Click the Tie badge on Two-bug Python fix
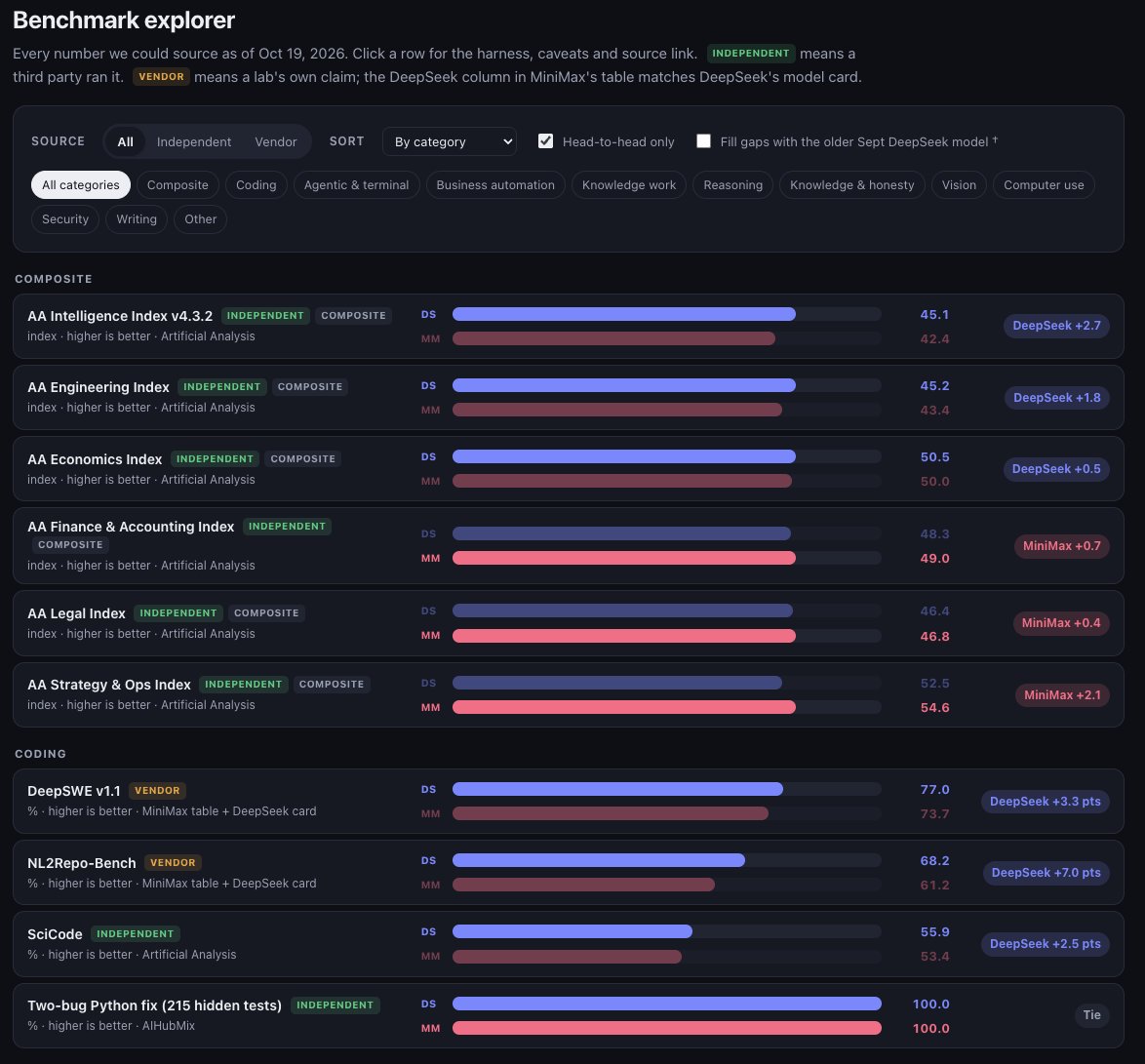Viewport: 1145px width, 1064px height. tap(1091, 1014)
